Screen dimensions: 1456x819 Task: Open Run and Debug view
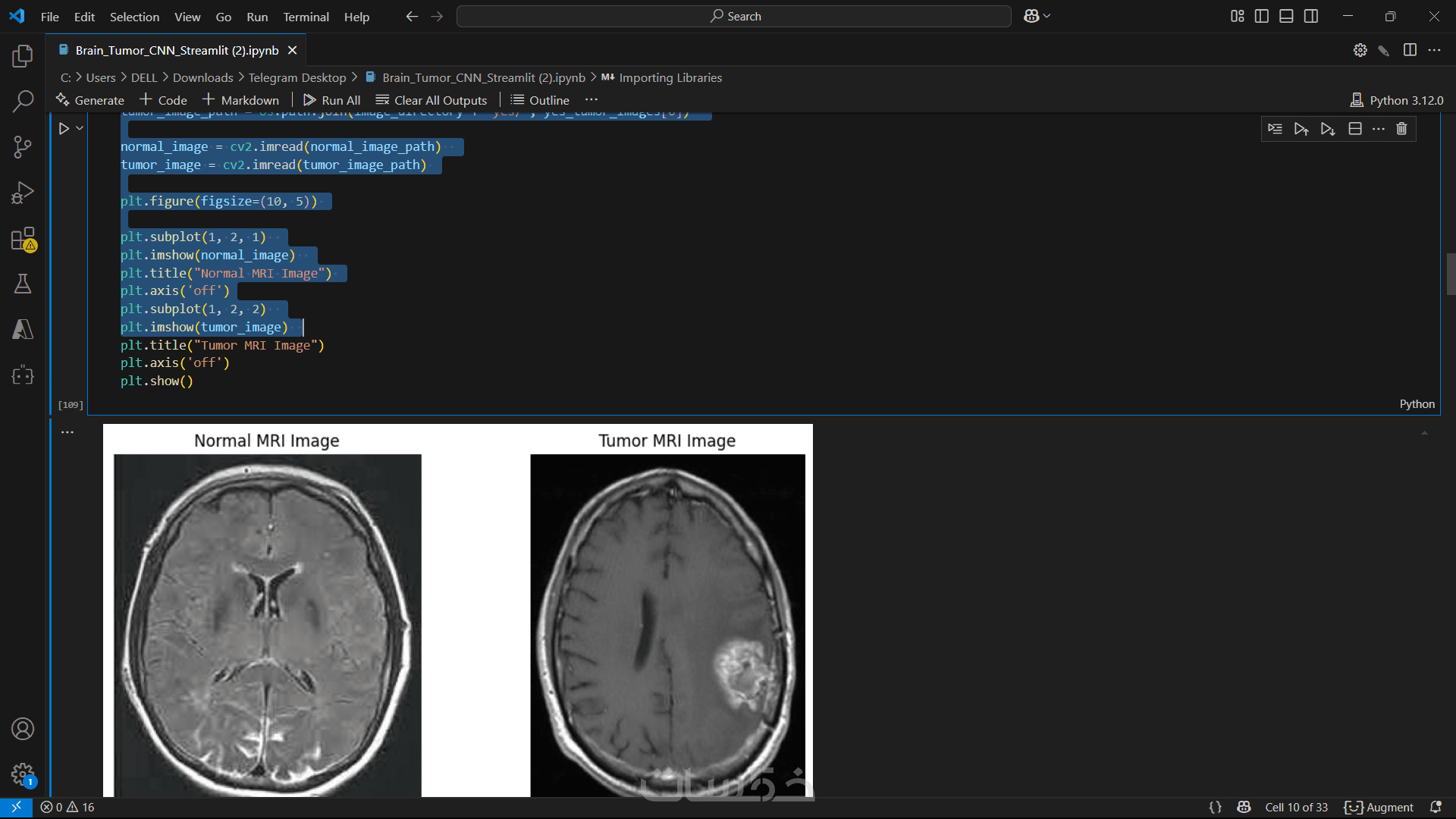point(23,193)
